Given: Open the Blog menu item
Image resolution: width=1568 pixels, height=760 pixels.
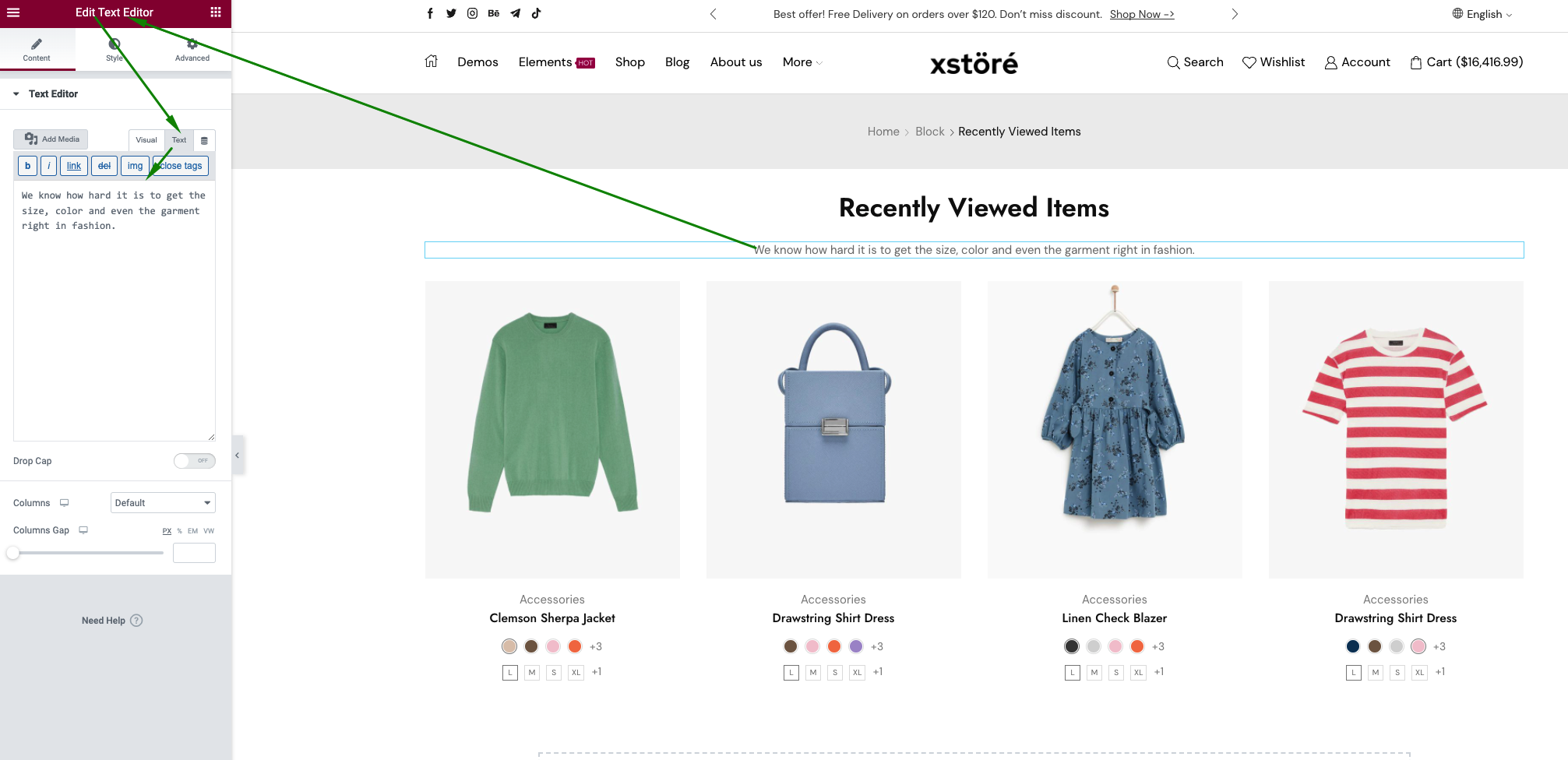Looking at the screenshot, I should point(677,62).
